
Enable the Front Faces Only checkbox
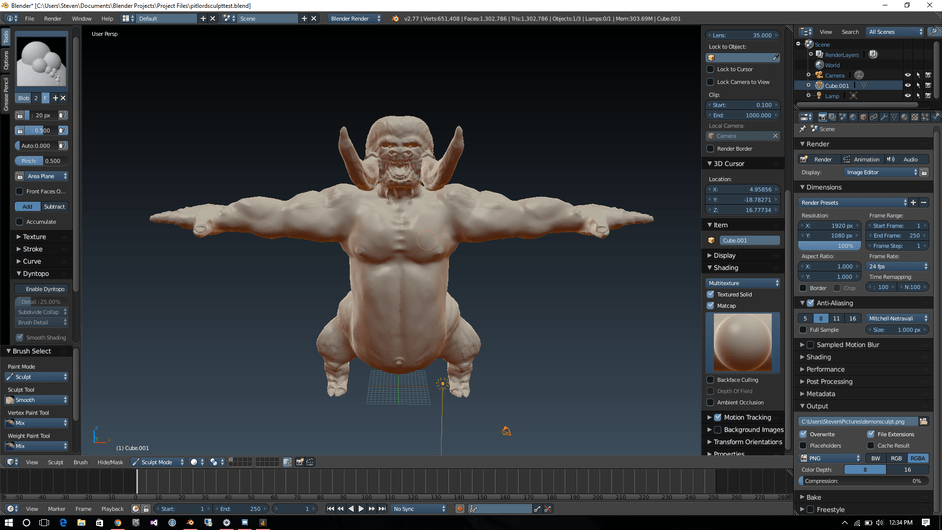coord(19,191)
